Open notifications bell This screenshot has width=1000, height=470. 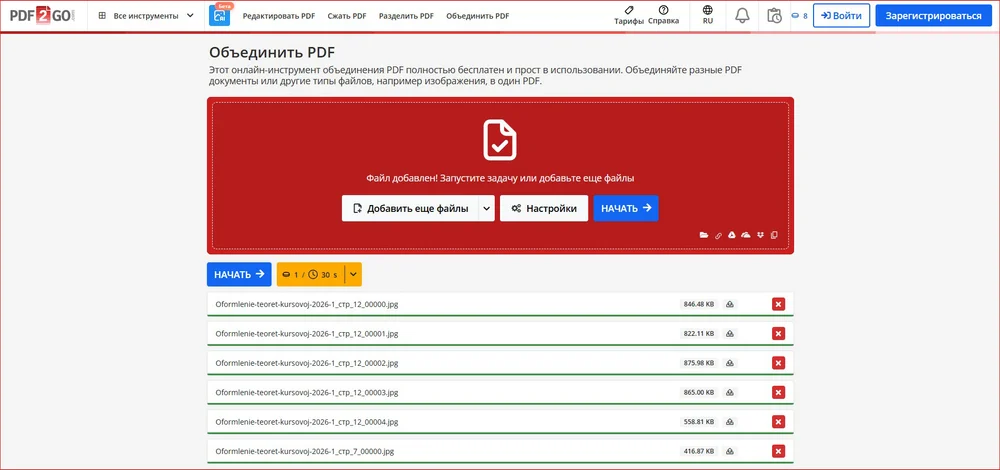[742, 16]
